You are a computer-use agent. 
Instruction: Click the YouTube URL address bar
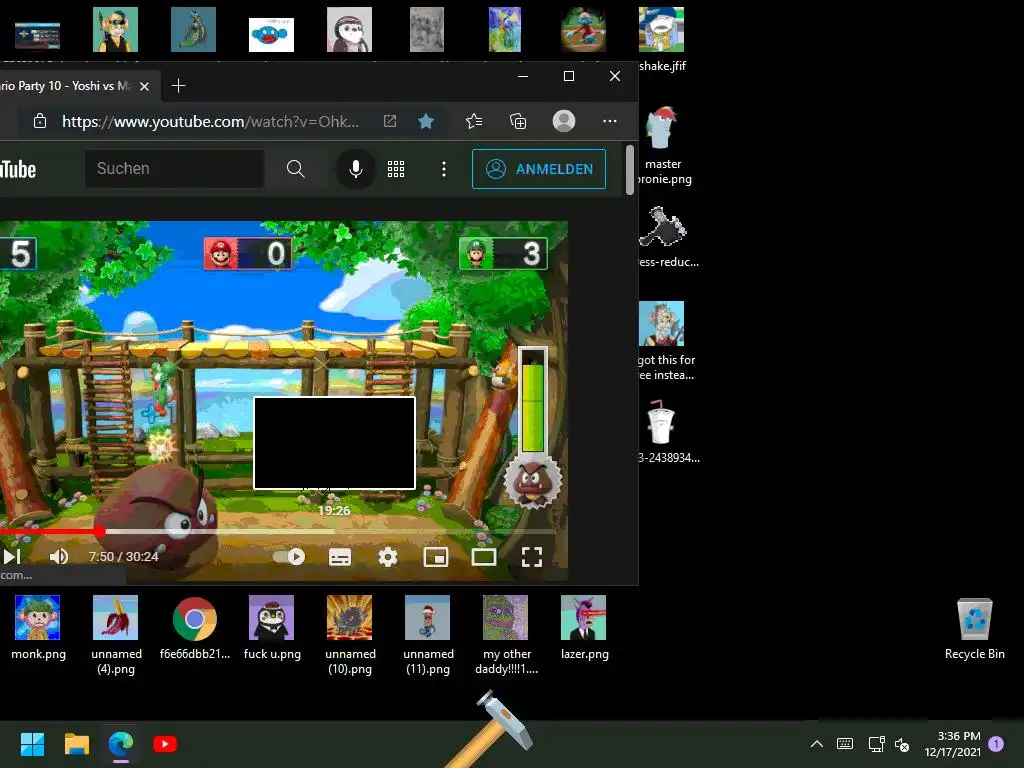click(x=210, y=121)
